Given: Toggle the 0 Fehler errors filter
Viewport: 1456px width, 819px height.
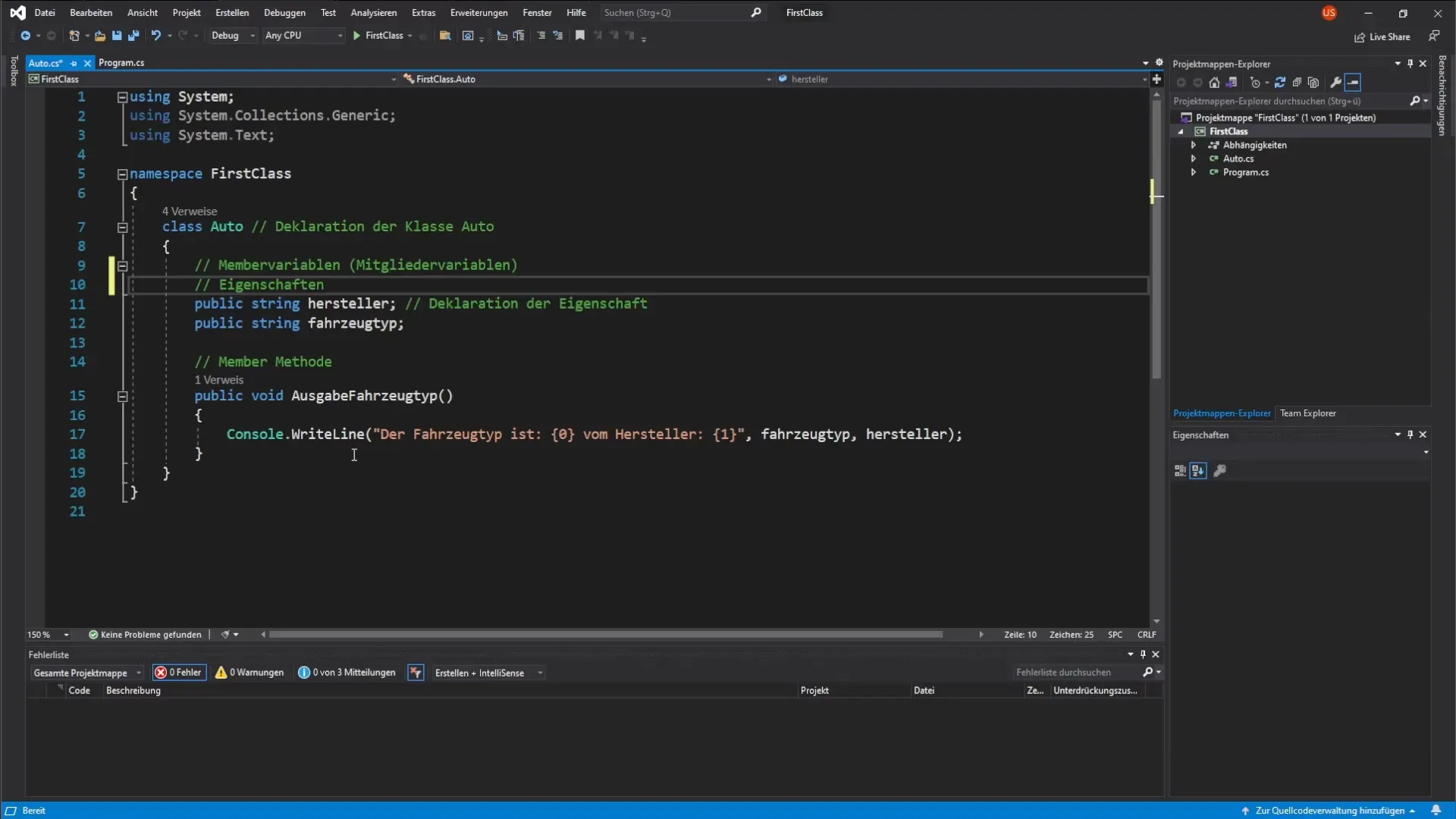Looking at the screenshot, I should pyautogui.click(x=179, y=673).
